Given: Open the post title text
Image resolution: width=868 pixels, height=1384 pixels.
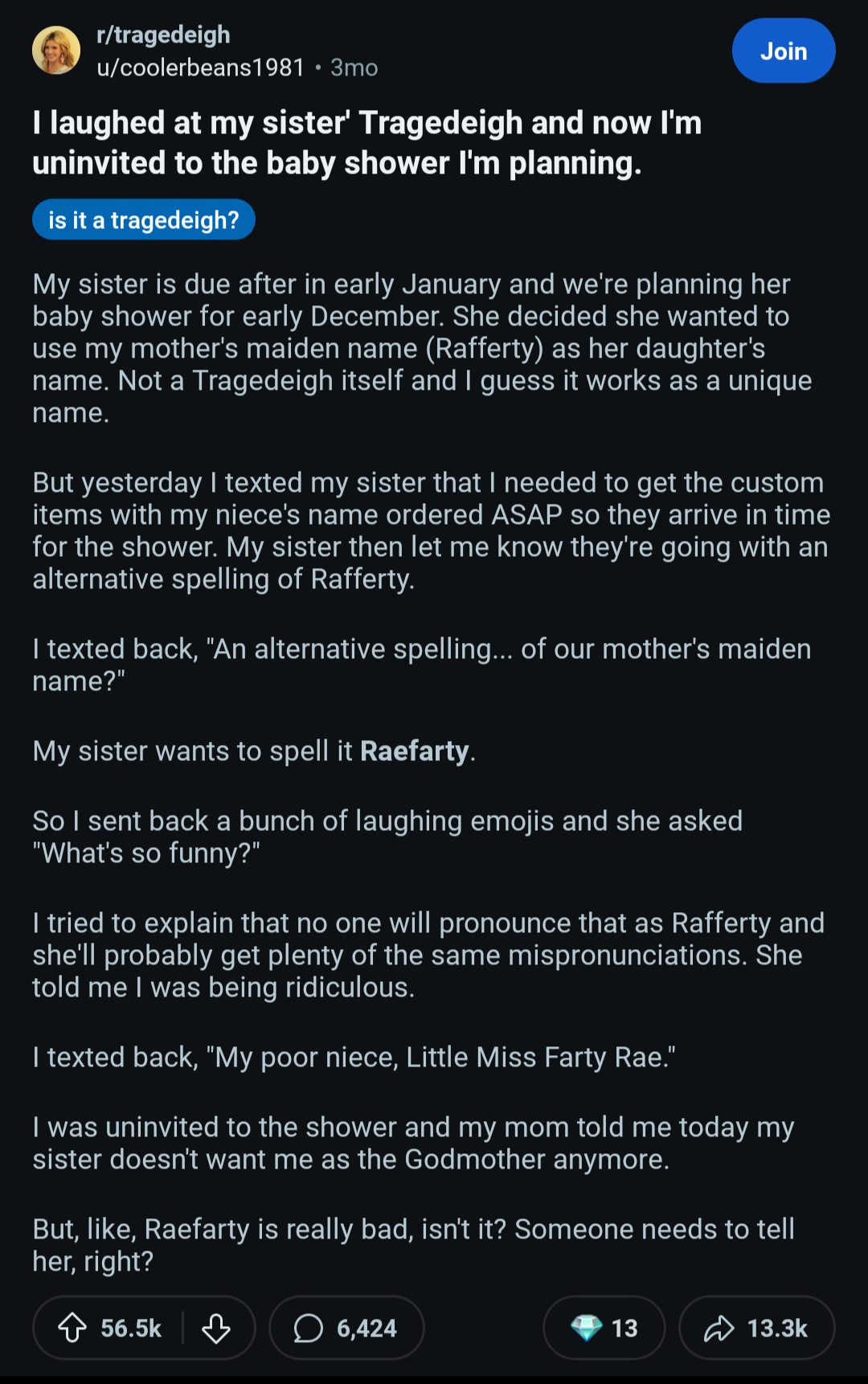Looking at the screenshot, I should click(367, 143).
